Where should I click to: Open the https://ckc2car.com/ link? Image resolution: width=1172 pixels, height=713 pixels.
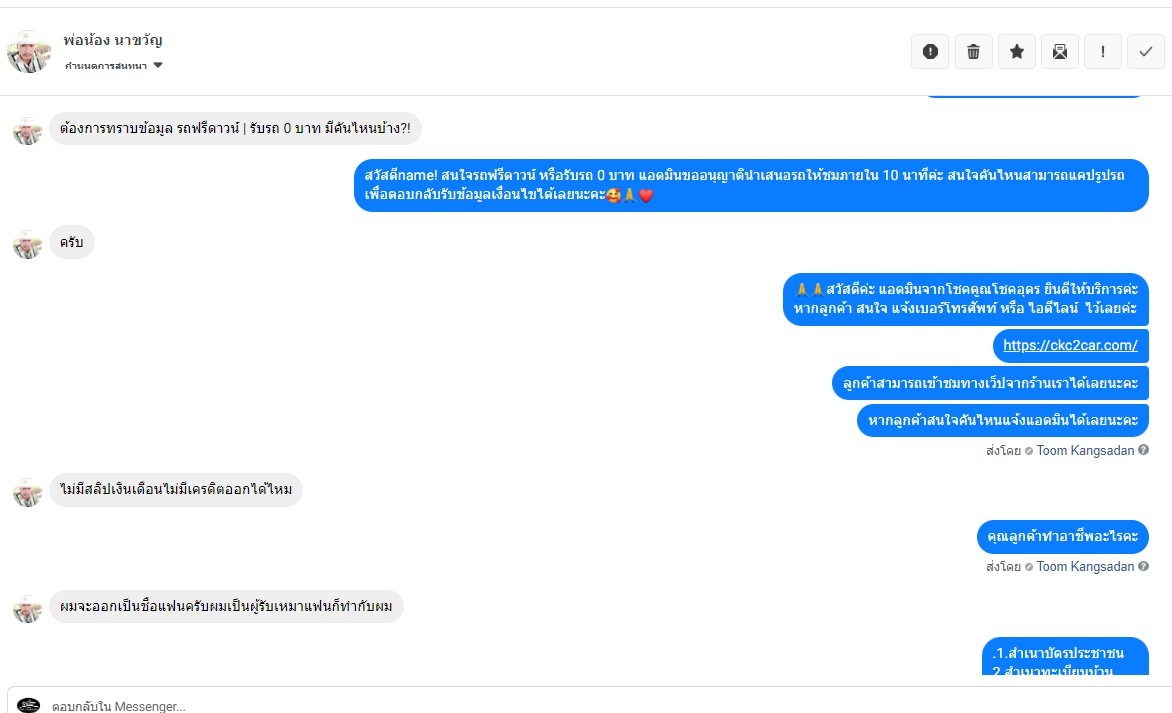[1070, 345]
